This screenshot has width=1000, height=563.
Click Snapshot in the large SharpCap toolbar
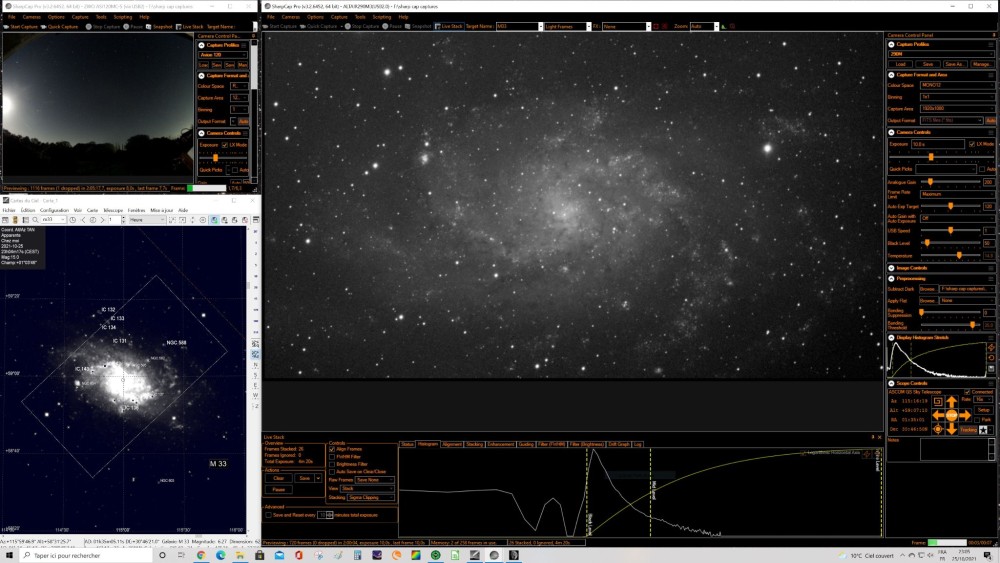pos(418,26)
